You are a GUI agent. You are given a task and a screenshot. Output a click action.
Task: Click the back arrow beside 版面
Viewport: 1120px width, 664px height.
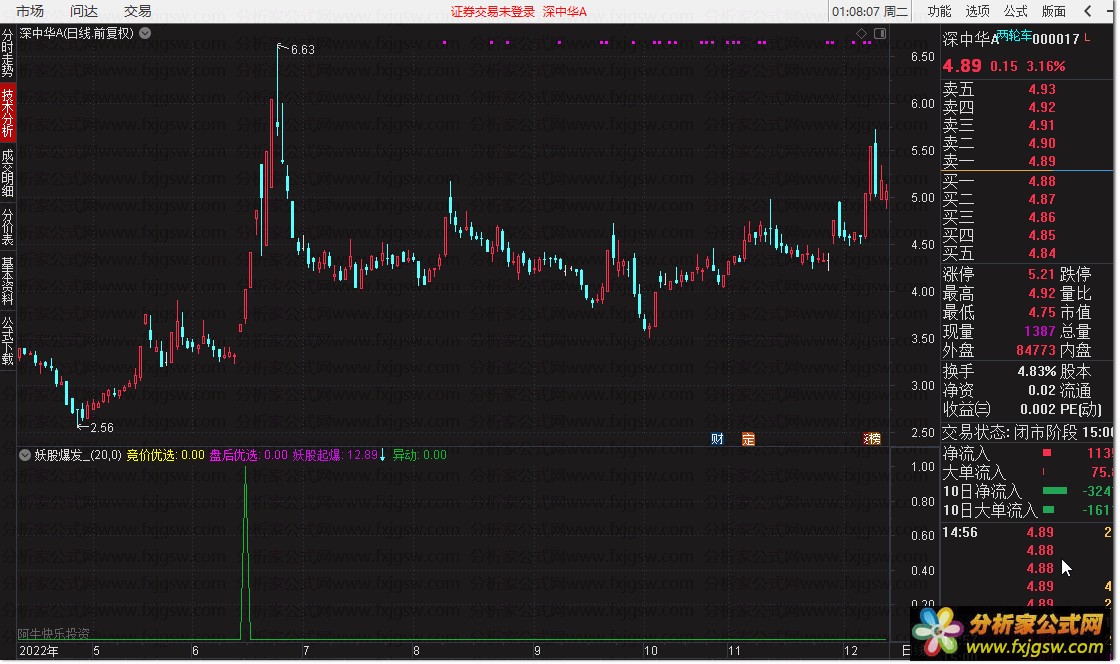point(1087,11)
